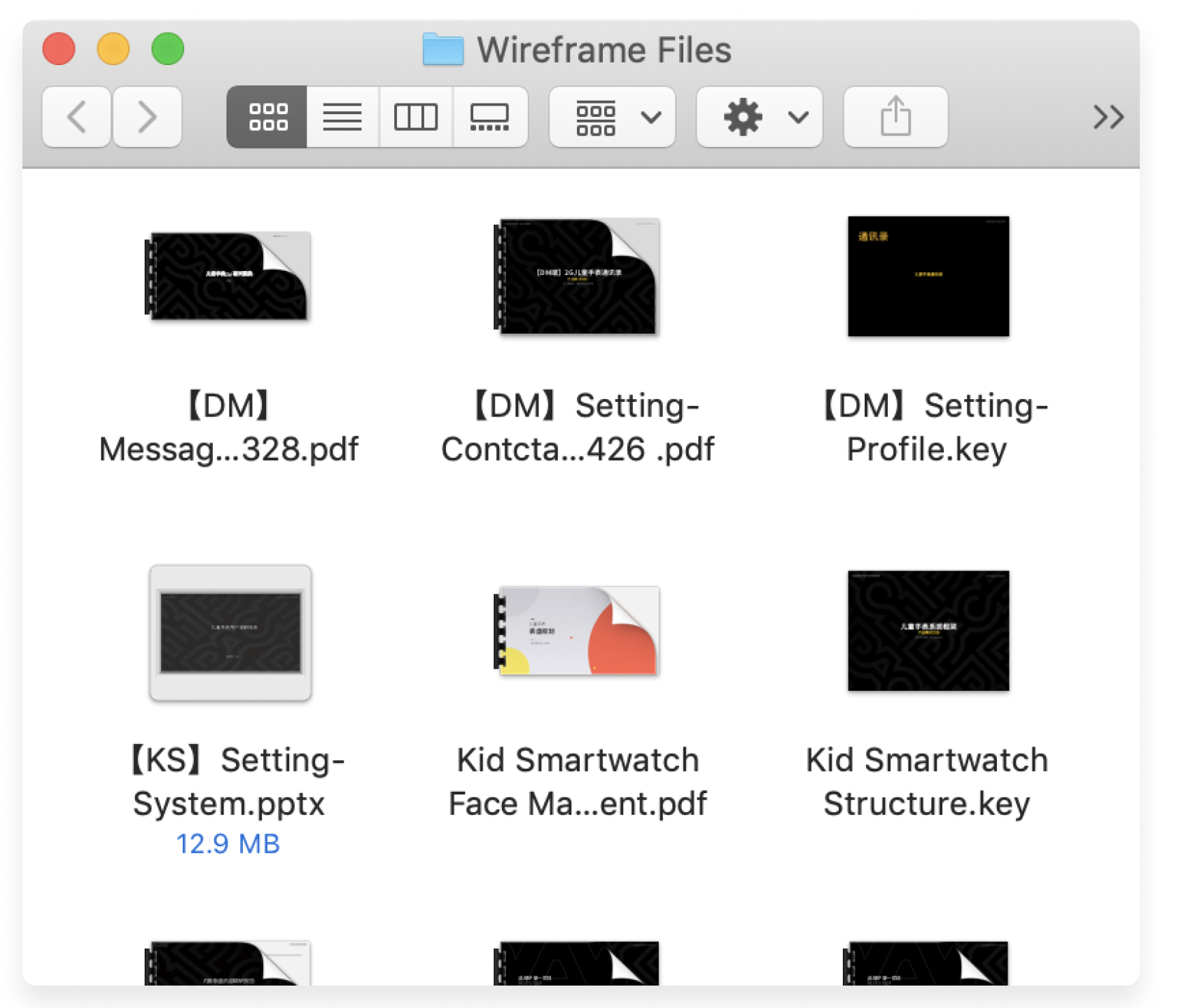Click the file name 【DM】Messag...328.pdf
This screenshot has height=1008, width=1193.
pos(229,427)
